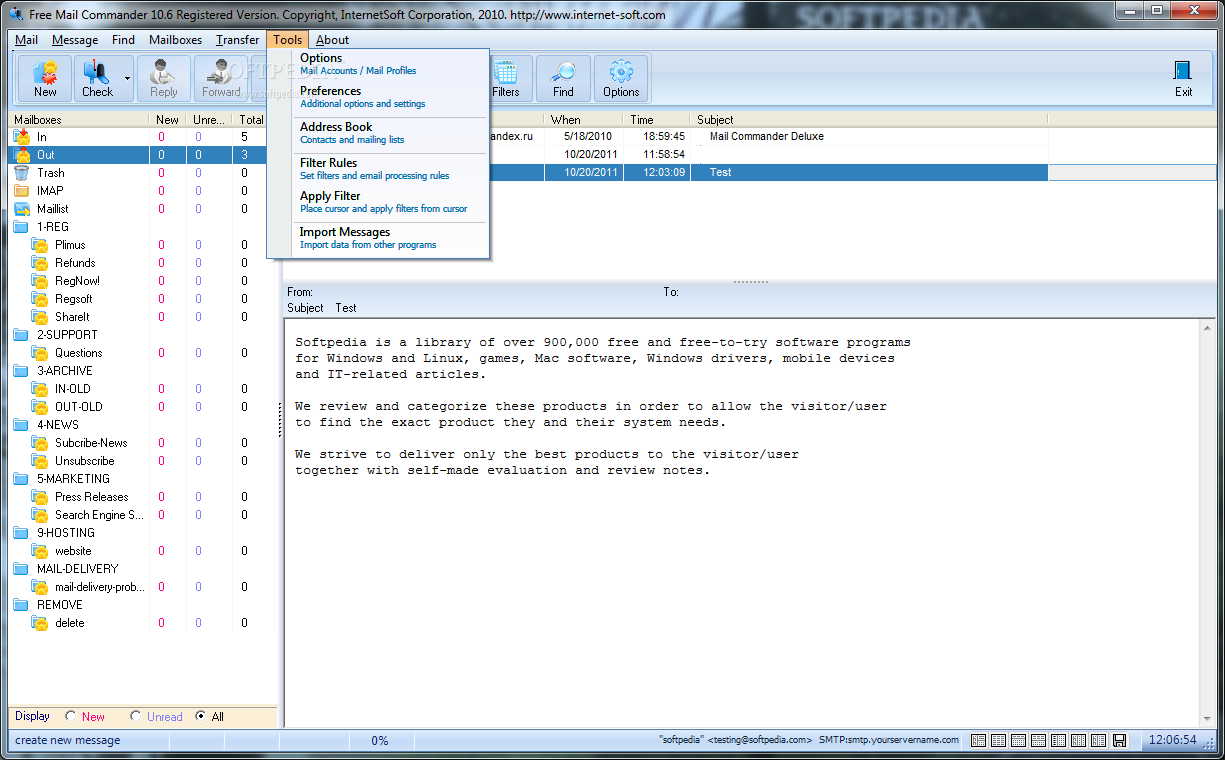The height and width of the screenshot is (760, 1225).
Task: Sort messages by the Time column header
Action: coord(655,120)
